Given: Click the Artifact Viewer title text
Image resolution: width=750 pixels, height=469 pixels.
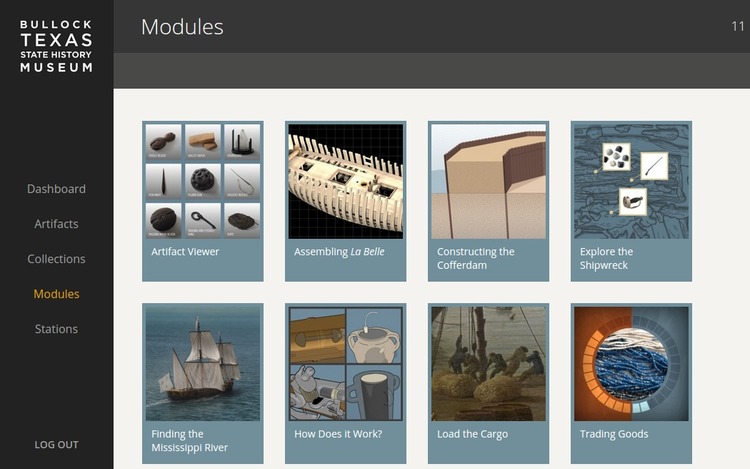Looking at the screenshot, I should (x=185, y=252).
